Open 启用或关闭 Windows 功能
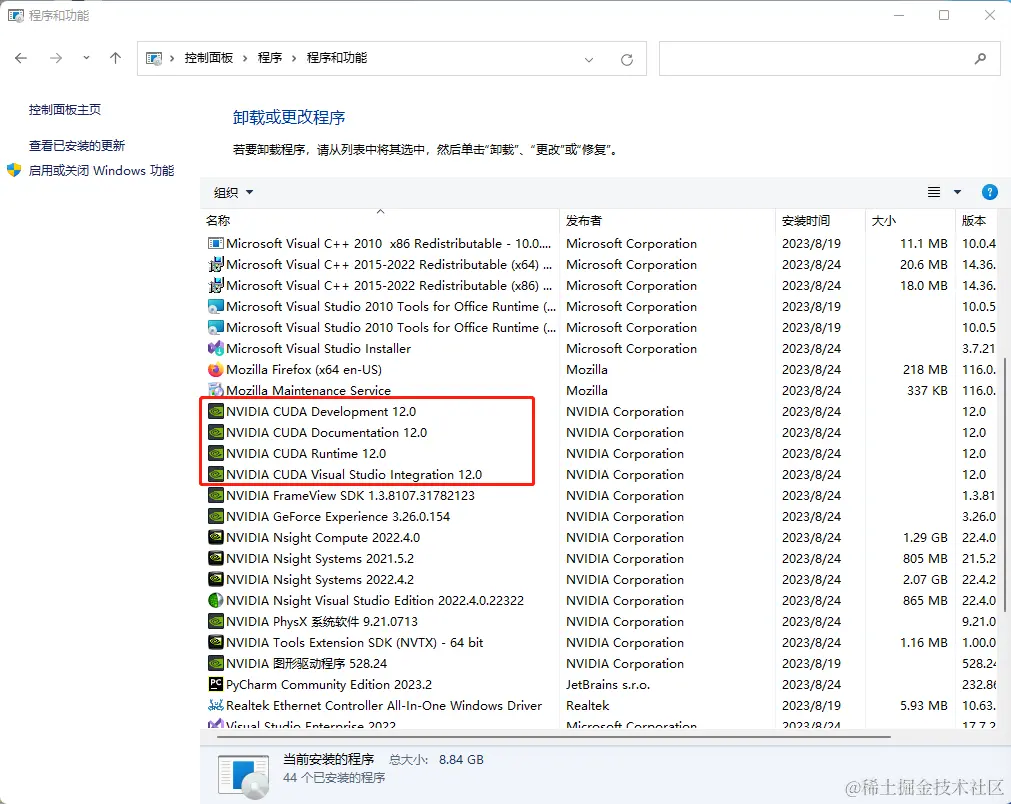The image size is (1011, 804). [100, 170]
